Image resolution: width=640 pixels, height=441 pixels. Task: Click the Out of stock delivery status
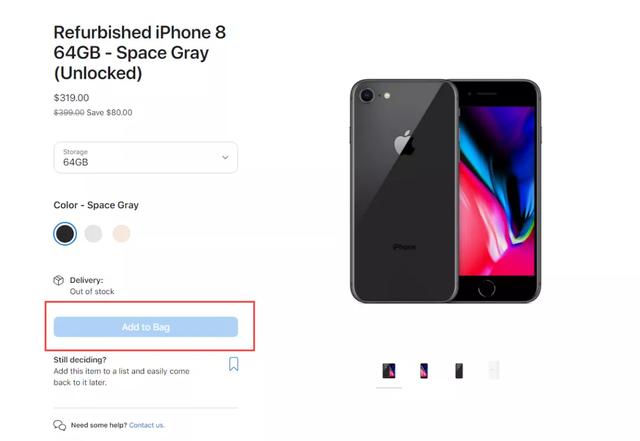pyautogui.click(x=92, y=292)
